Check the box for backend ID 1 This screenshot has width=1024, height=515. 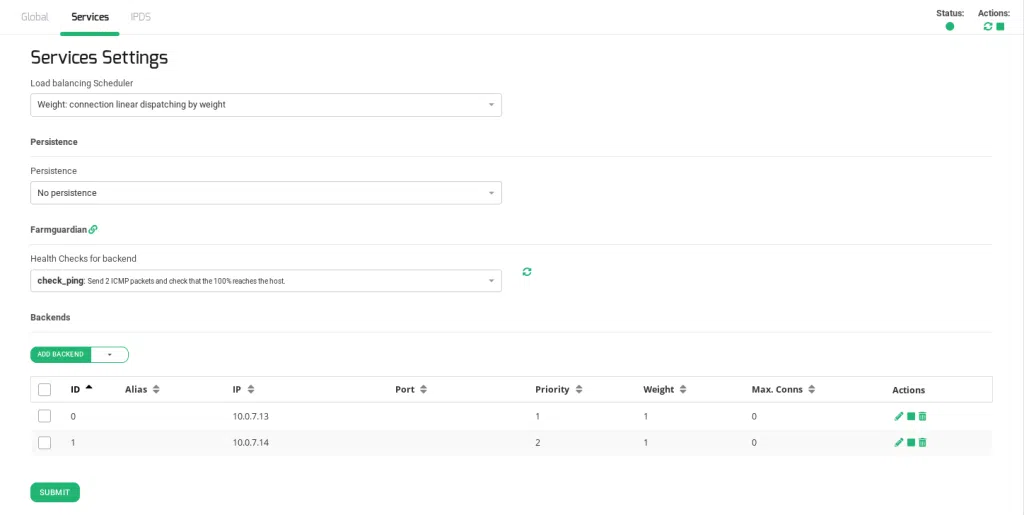[x=44, y=442]
